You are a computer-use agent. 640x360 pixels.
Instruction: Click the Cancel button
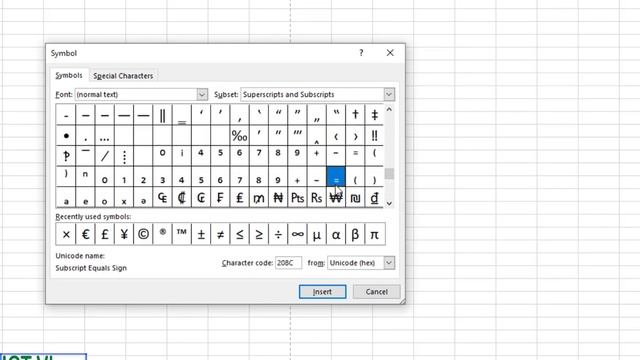[x=377, y=292]
